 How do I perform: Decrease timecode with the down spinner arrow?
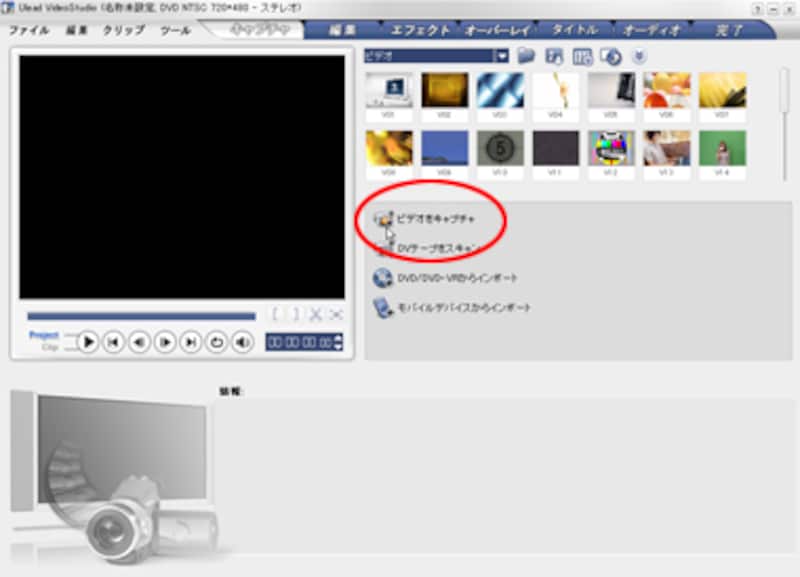[338, 346]
